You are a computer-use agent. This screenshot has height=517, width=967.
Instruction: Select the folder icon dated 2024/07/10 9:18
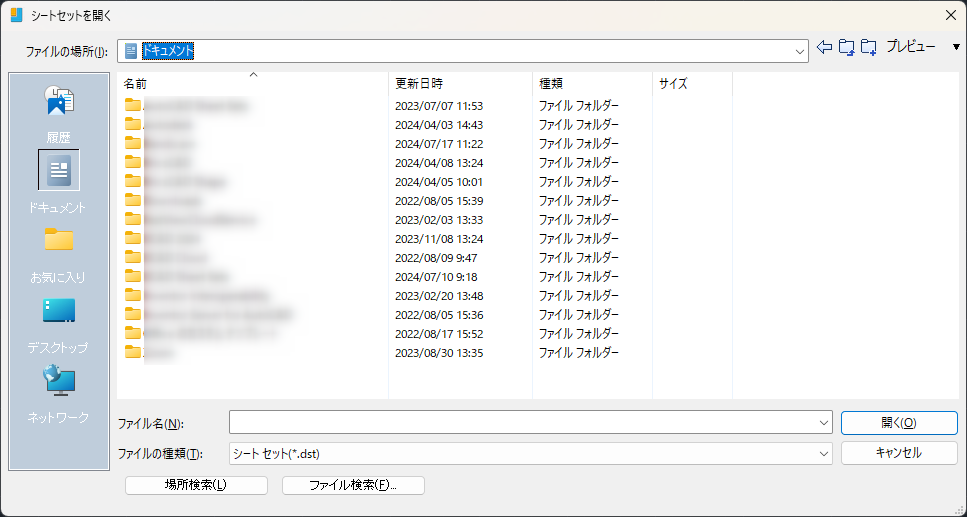coord(133,276)
